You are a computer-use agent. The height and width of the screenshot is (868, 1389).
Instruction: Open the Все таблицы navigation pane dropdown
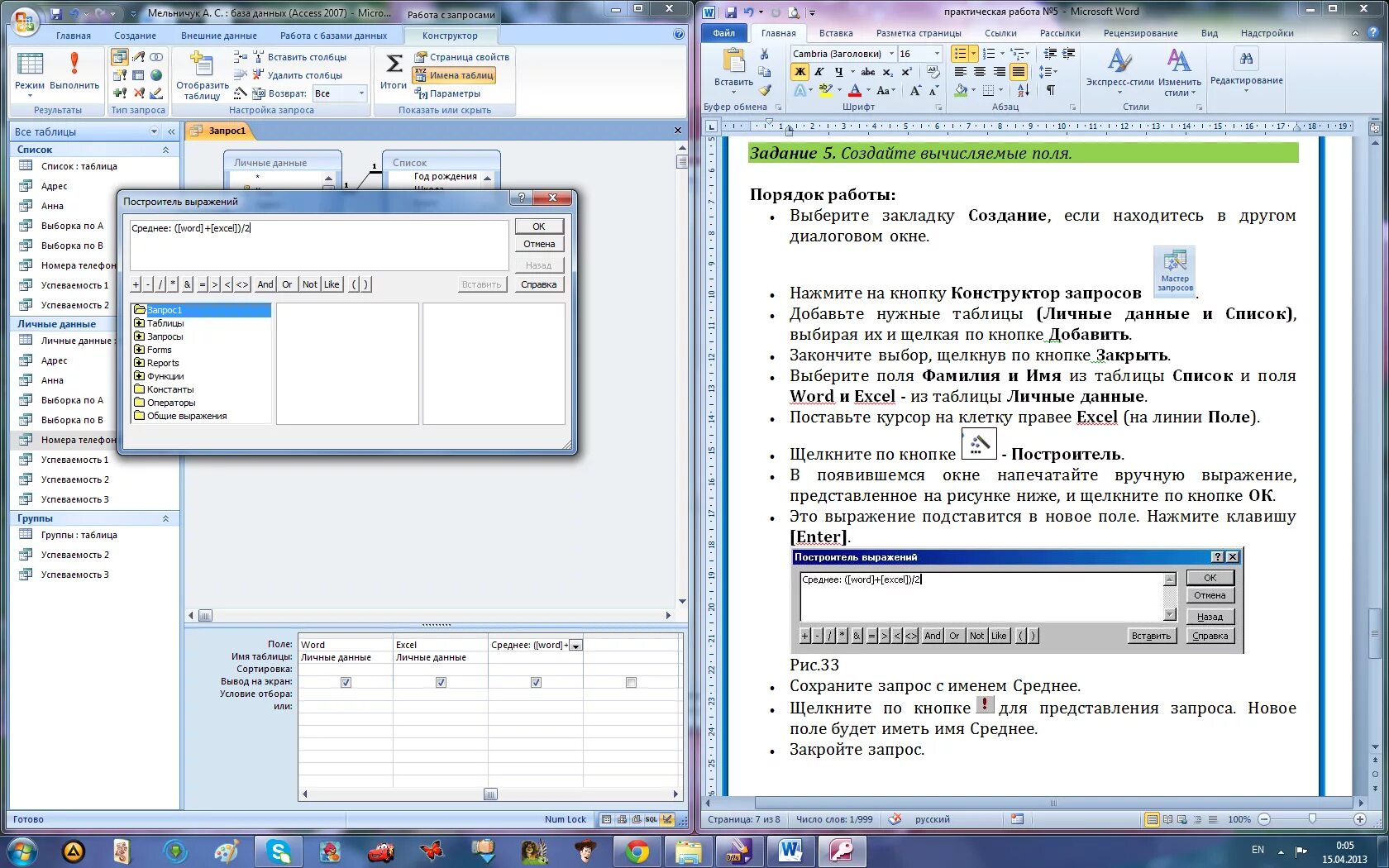click(154, 131)
